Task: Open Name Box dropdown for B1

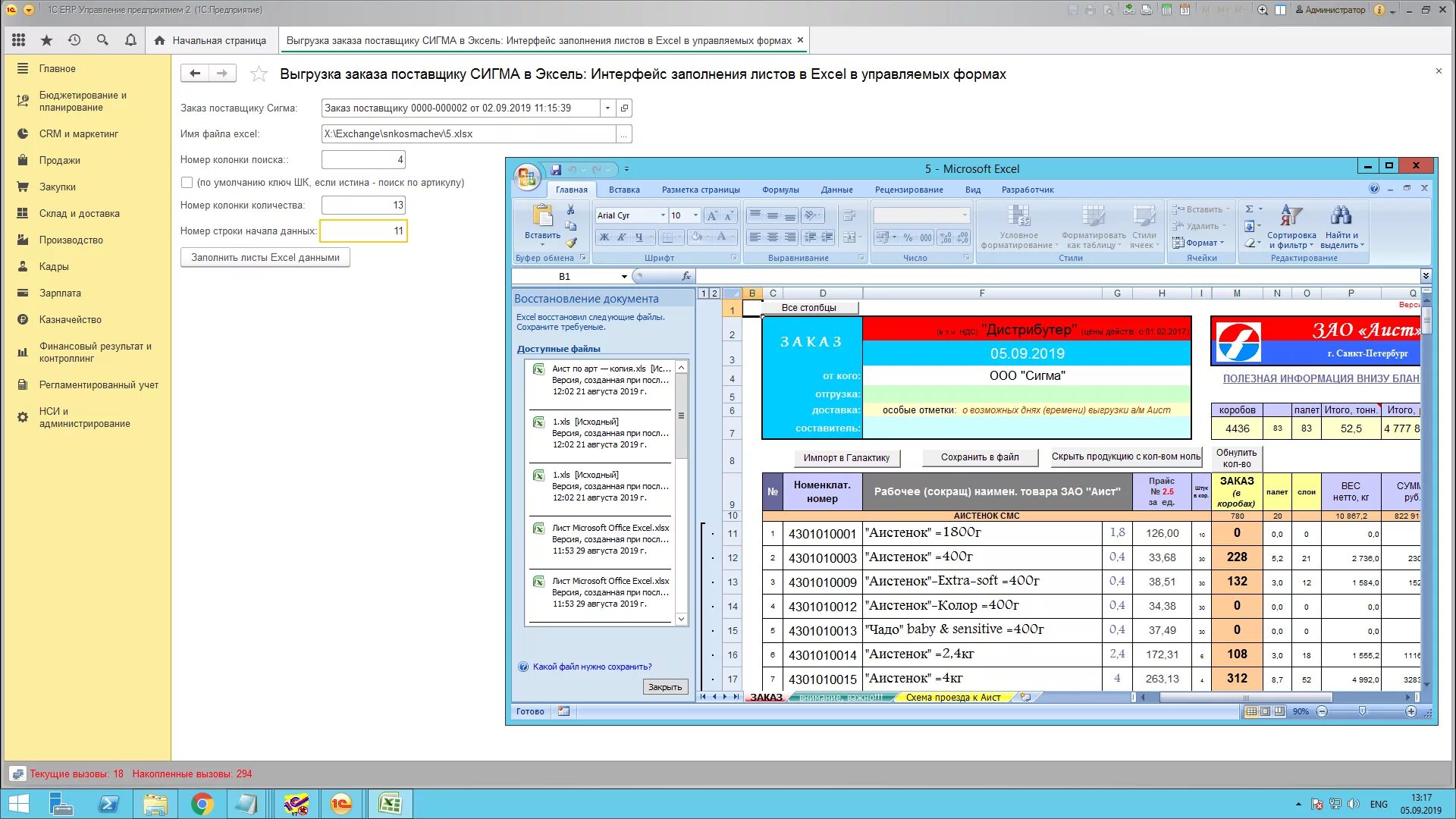Action: point(624,277)
